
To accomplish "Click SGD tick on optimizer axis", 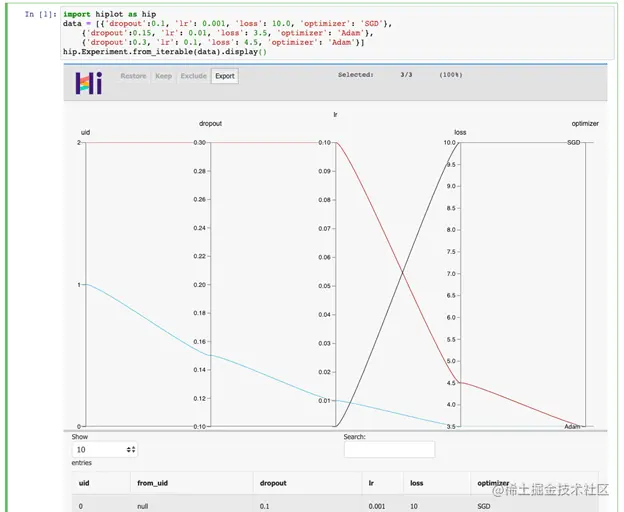I will click(x=573, y=142).
